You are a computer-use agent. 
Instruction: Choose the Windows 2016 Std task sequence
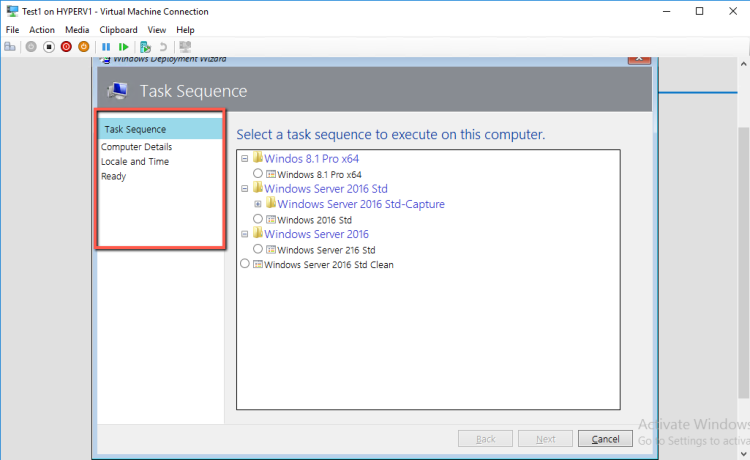pos(258,219)
